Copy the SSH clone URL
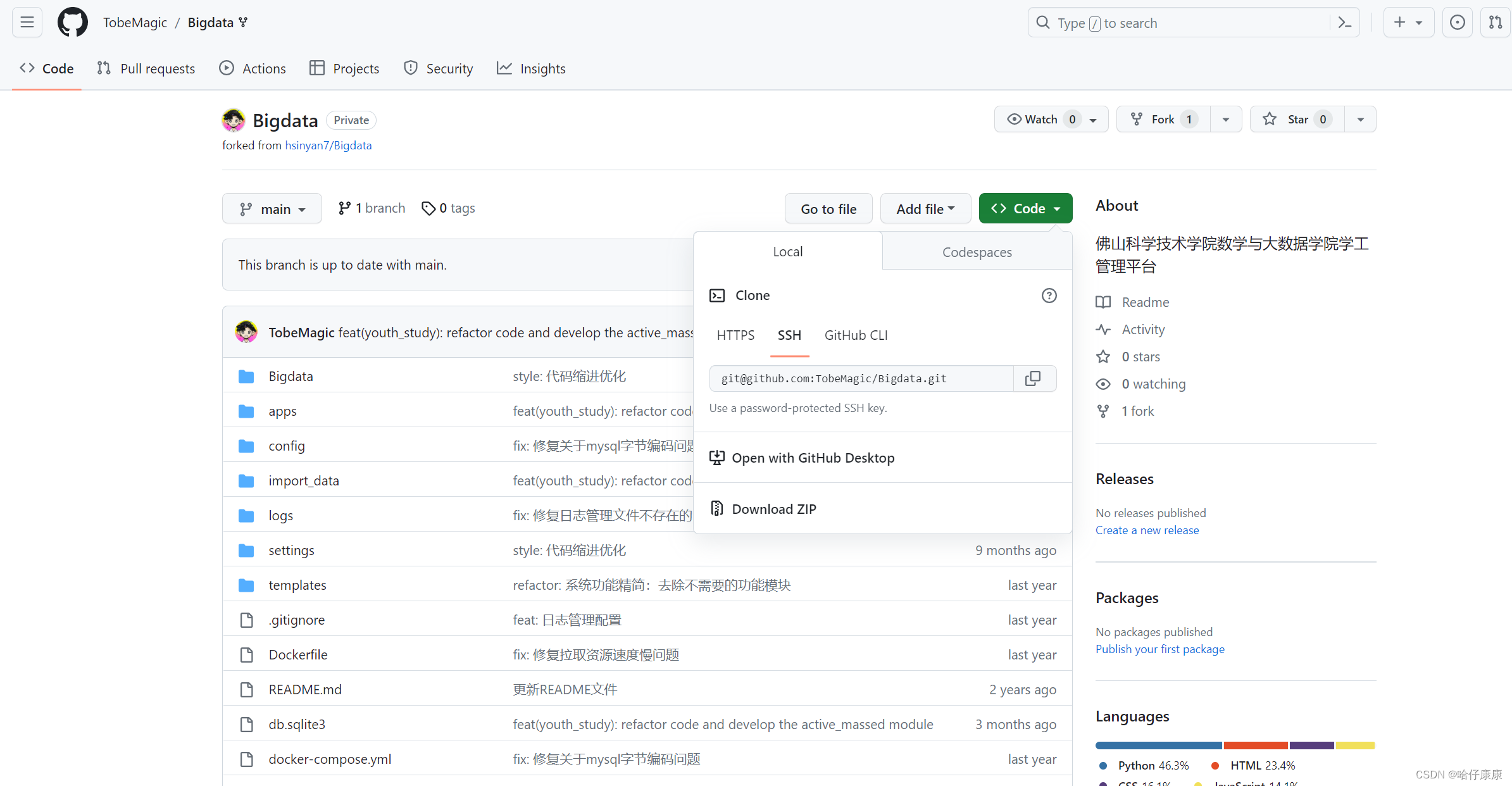Viewport: 1512px width, 786px height. (x=1034, y=378)
